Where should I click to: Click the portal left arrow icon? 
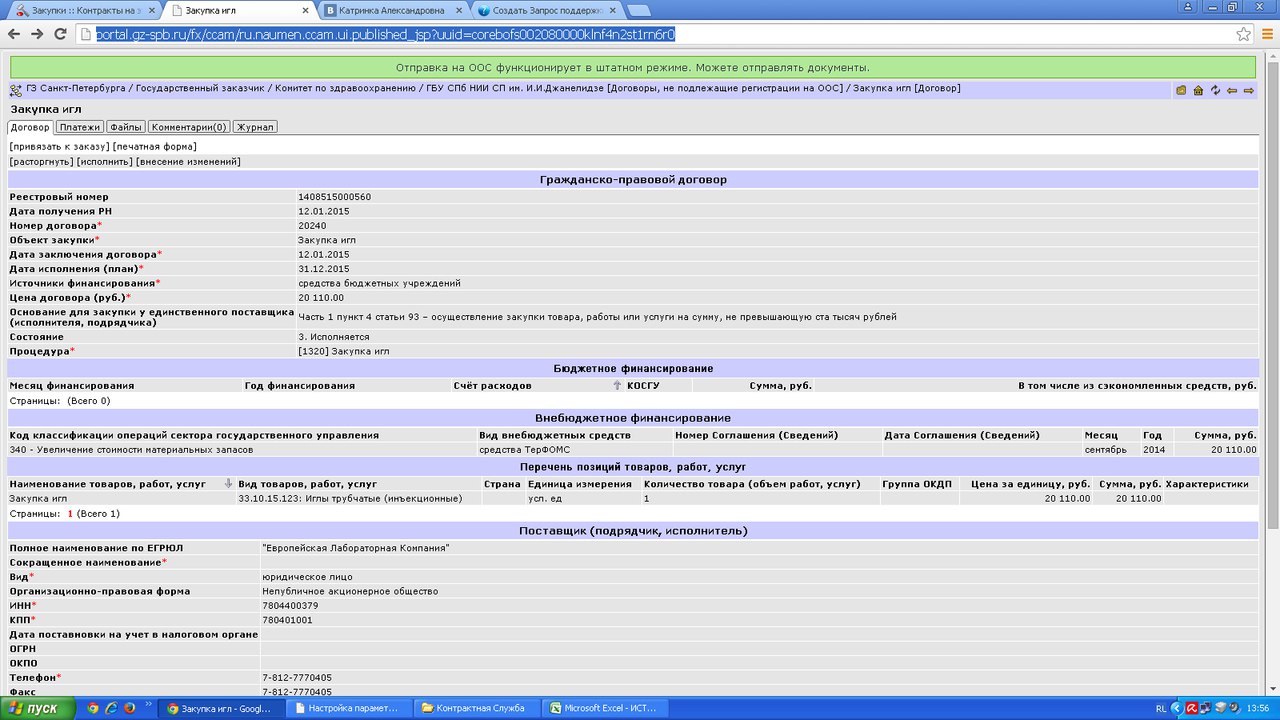coord(1232,90)
